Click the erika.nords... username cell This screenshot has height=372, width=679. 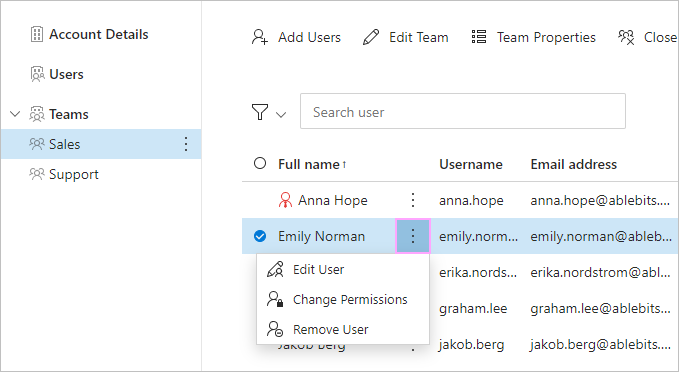[478, 272]
